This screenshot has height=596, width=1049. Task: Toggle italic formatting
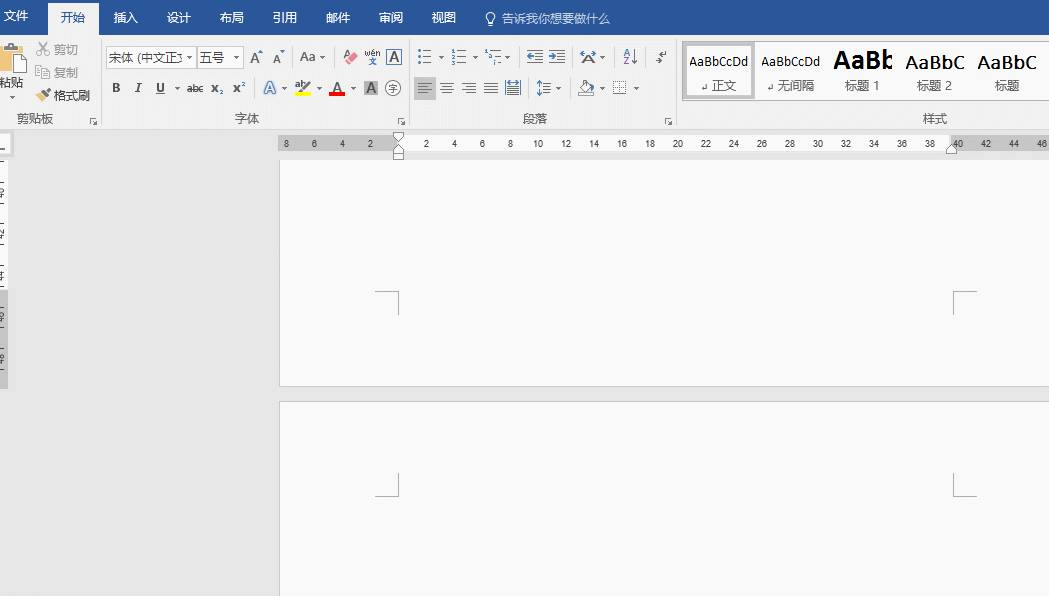pos(138,88)
